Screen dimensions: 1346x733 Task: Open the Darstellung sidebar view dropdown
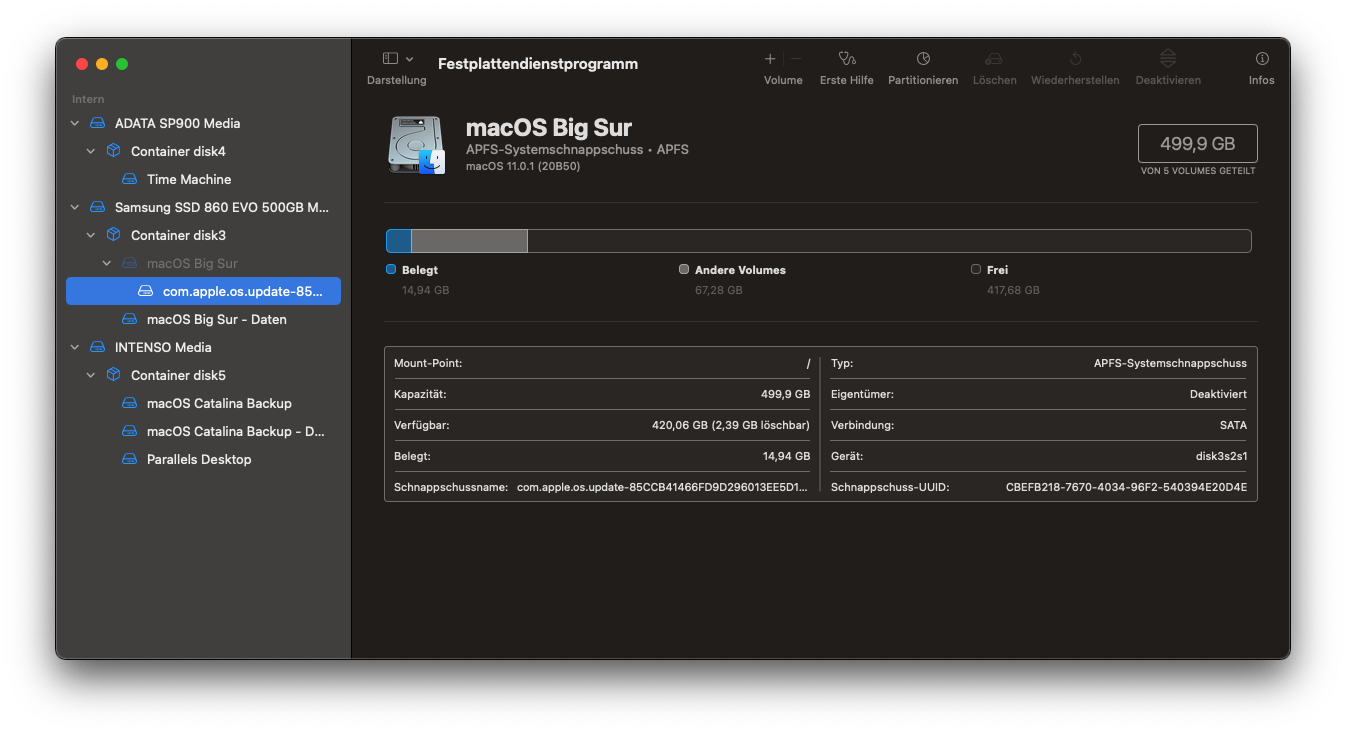397,59
